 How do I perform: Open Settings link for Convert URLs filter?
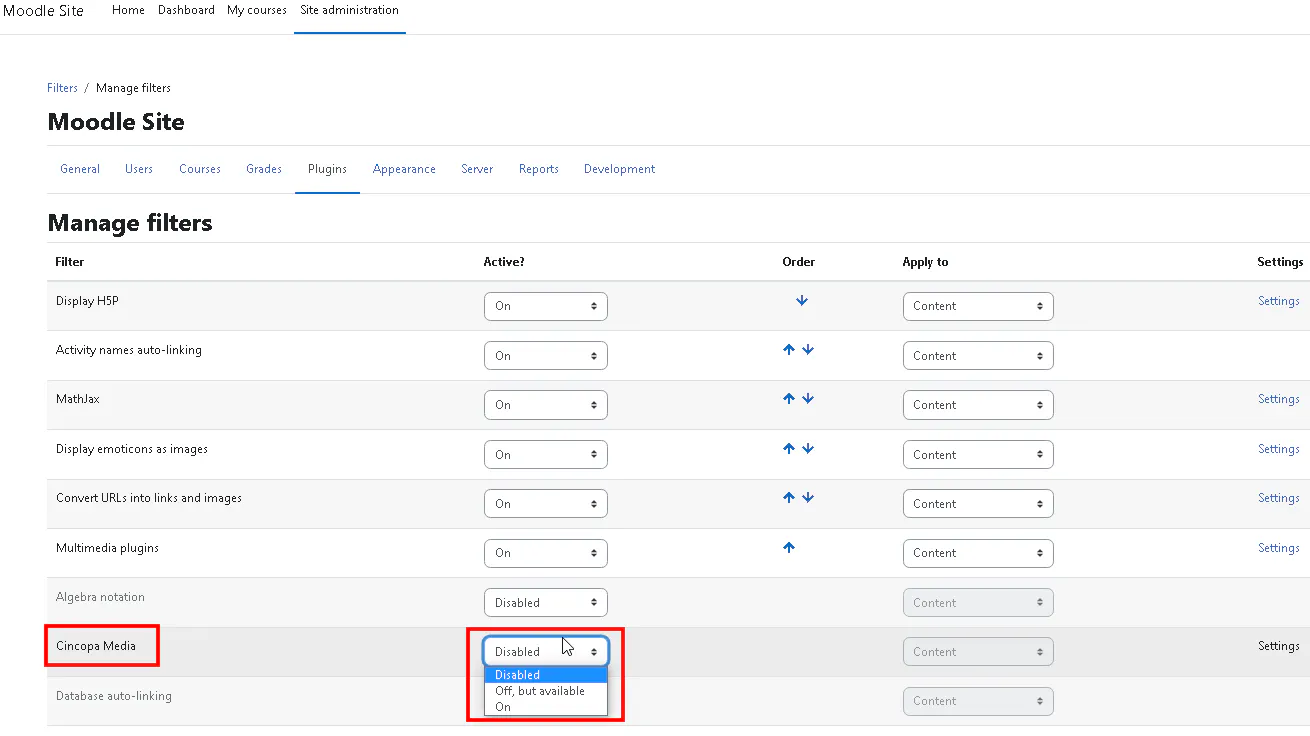(x=1279, y=498)
